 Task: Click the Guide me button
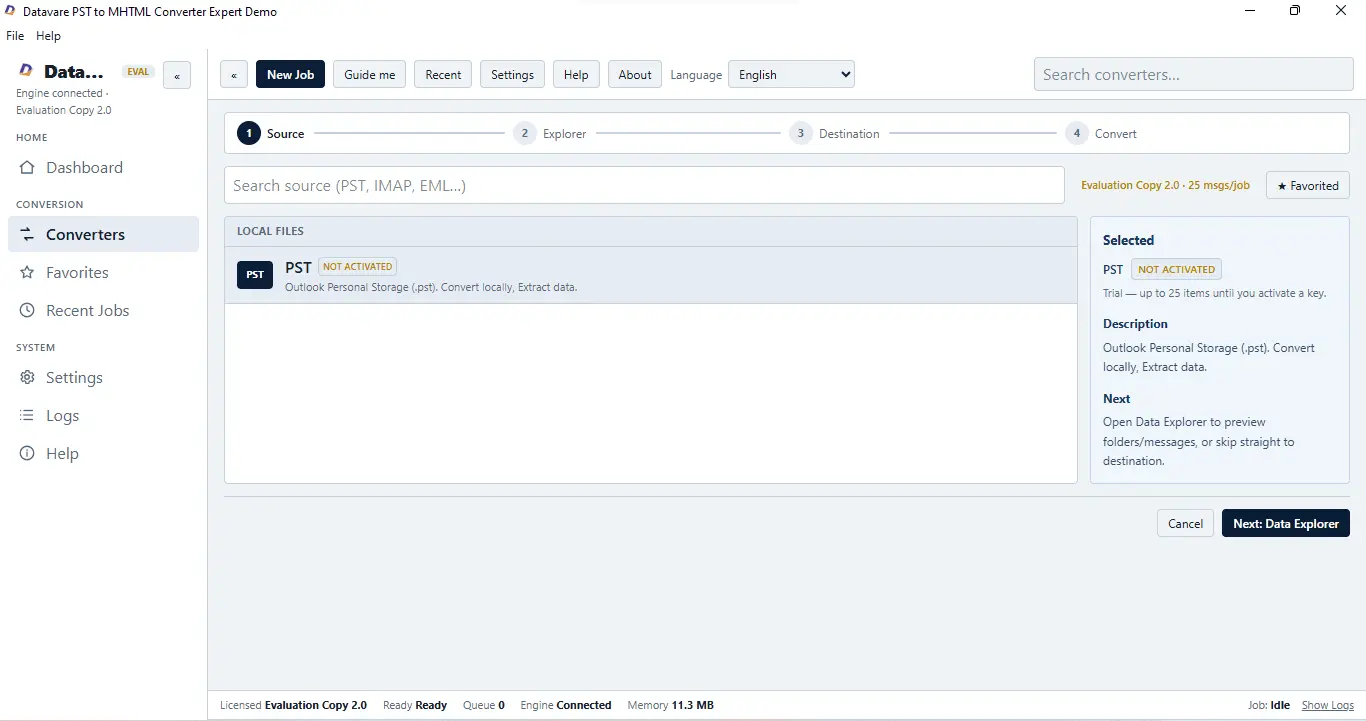tap(369, 75)
